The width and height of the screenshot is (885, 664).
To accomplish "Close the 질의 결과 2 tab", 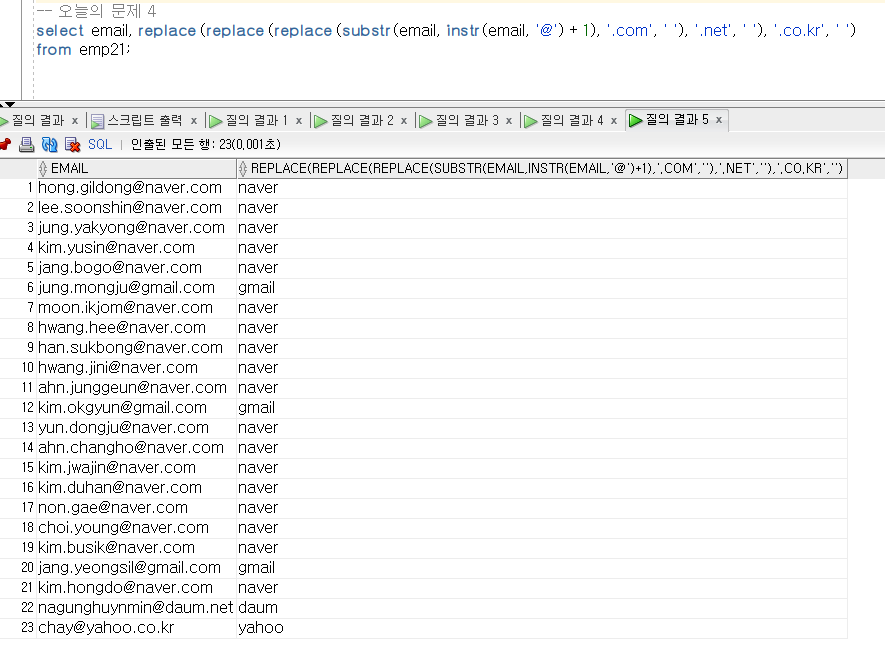I will 404,121.
